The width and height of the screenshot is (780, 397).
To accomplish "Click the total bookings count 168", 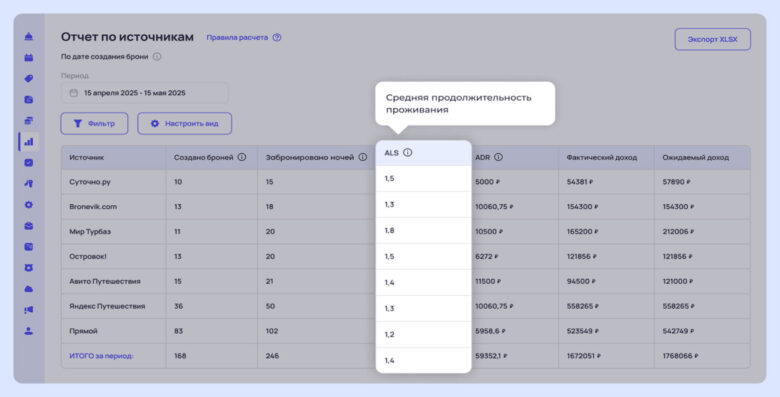I will pos(180,356).
